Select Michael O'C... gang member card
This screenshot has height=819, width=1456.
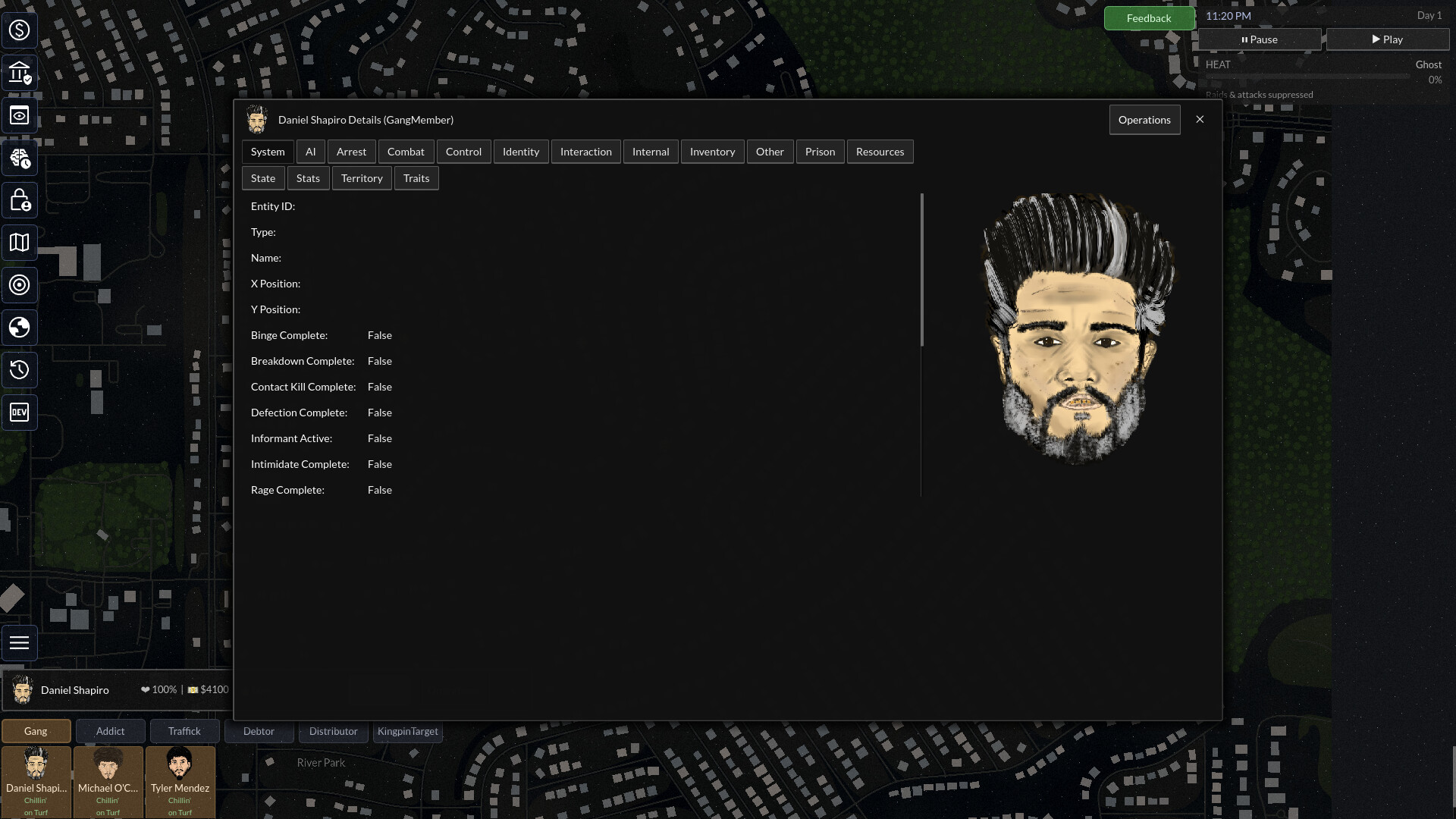[108, 782]
